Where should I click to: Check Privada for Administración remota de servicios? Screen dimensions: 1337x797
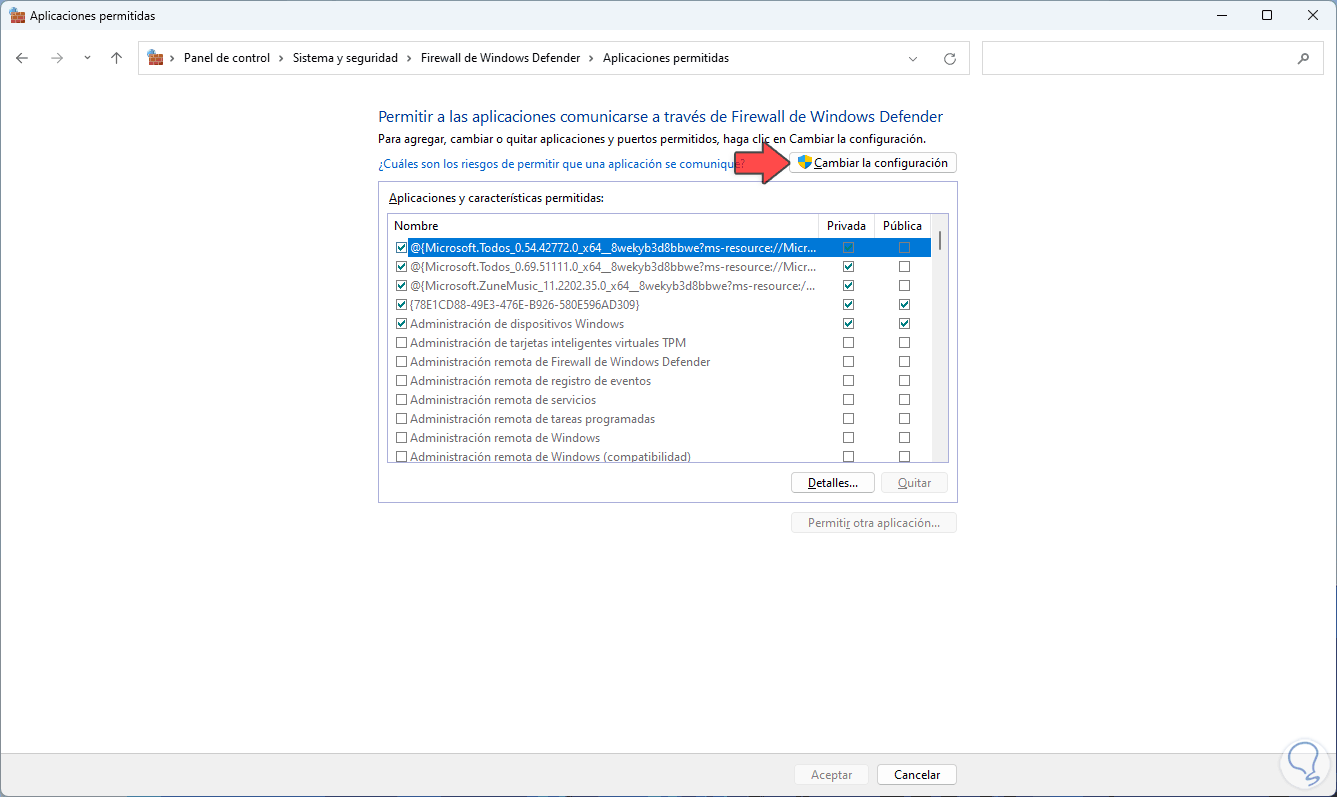pyautogui.click(x=848, y=400)
